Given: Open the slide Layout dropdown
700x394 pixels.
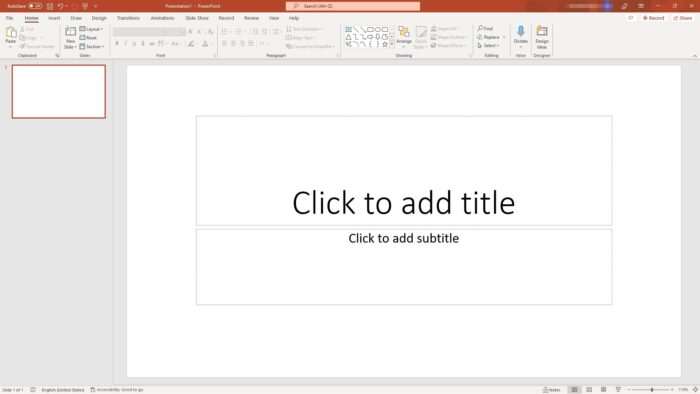Looking at the screenshot, I should (91, 29).
